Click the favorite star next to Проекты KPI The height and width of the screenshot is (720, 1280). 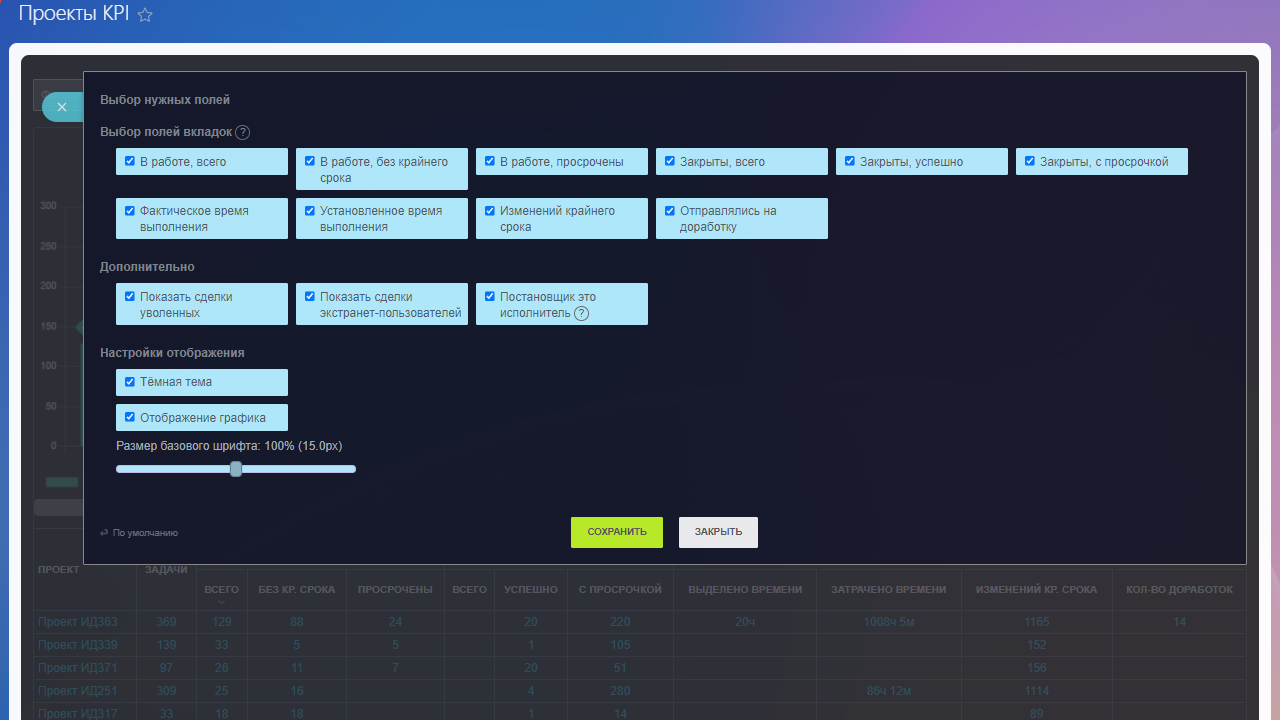click(145, 15)
